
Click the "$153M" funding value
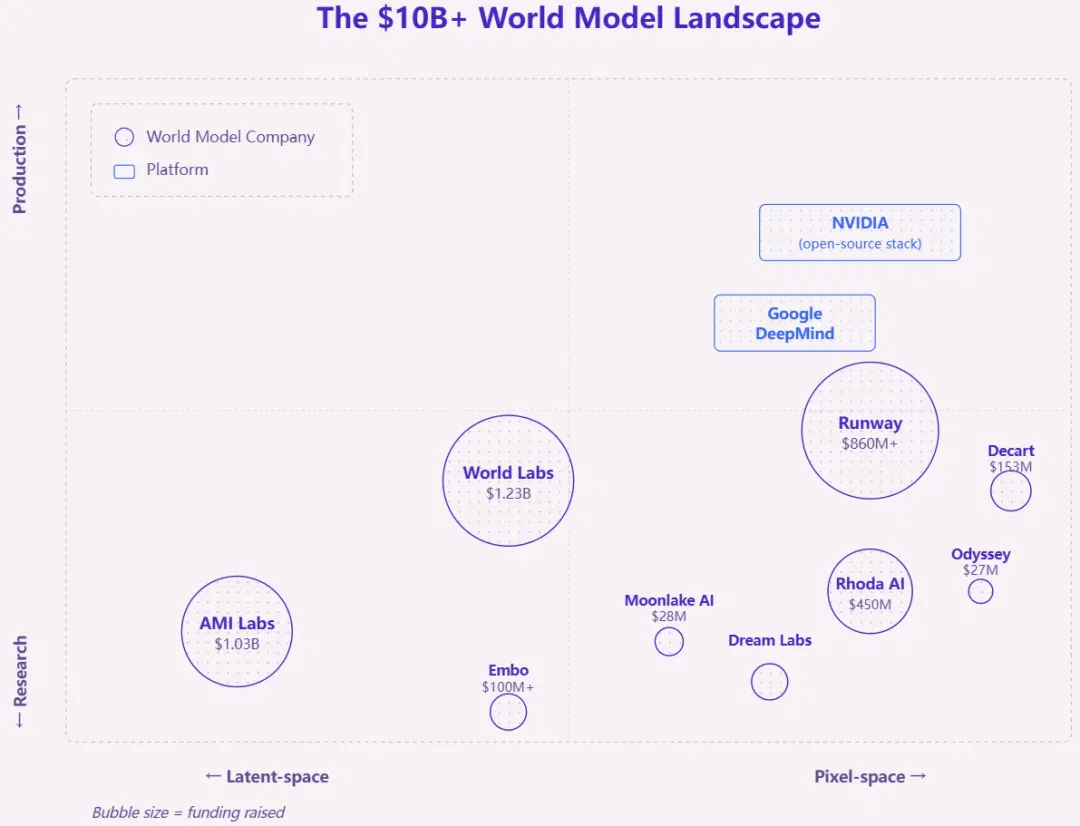pyautogui.click(x=1010, y=466)
